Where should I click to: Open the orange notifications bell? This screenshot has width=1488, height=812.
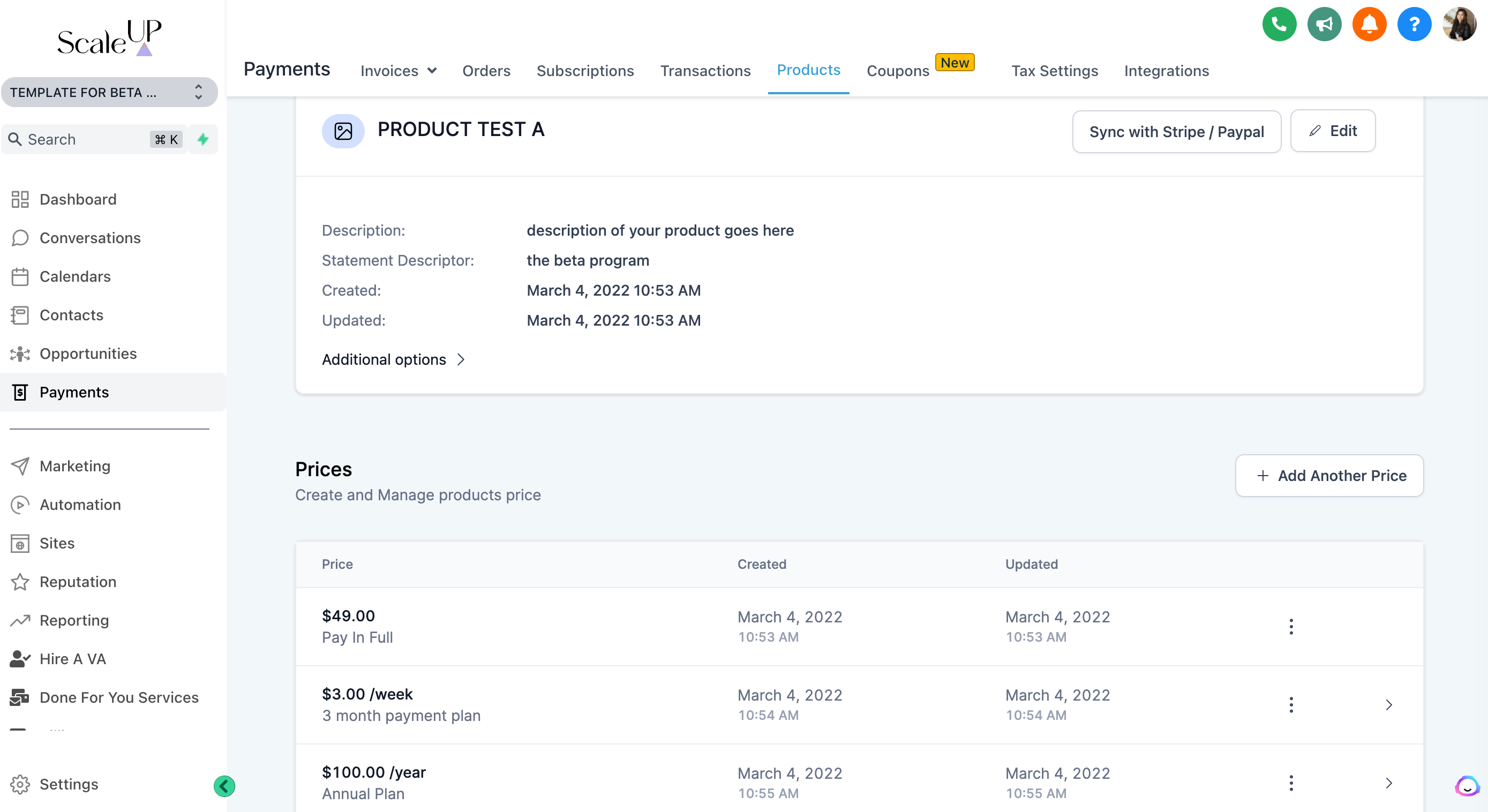1369,24
